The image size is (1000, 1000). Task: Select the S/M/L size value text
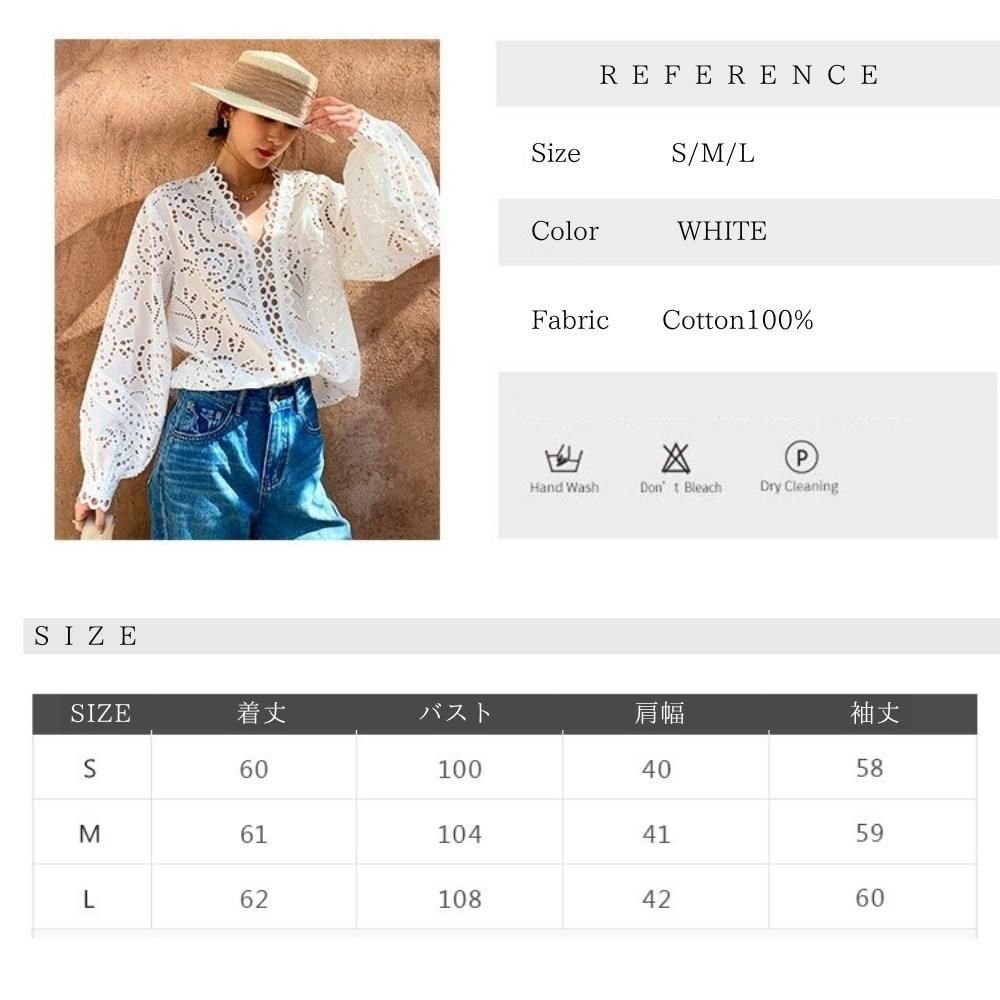[x=712, y=153]
